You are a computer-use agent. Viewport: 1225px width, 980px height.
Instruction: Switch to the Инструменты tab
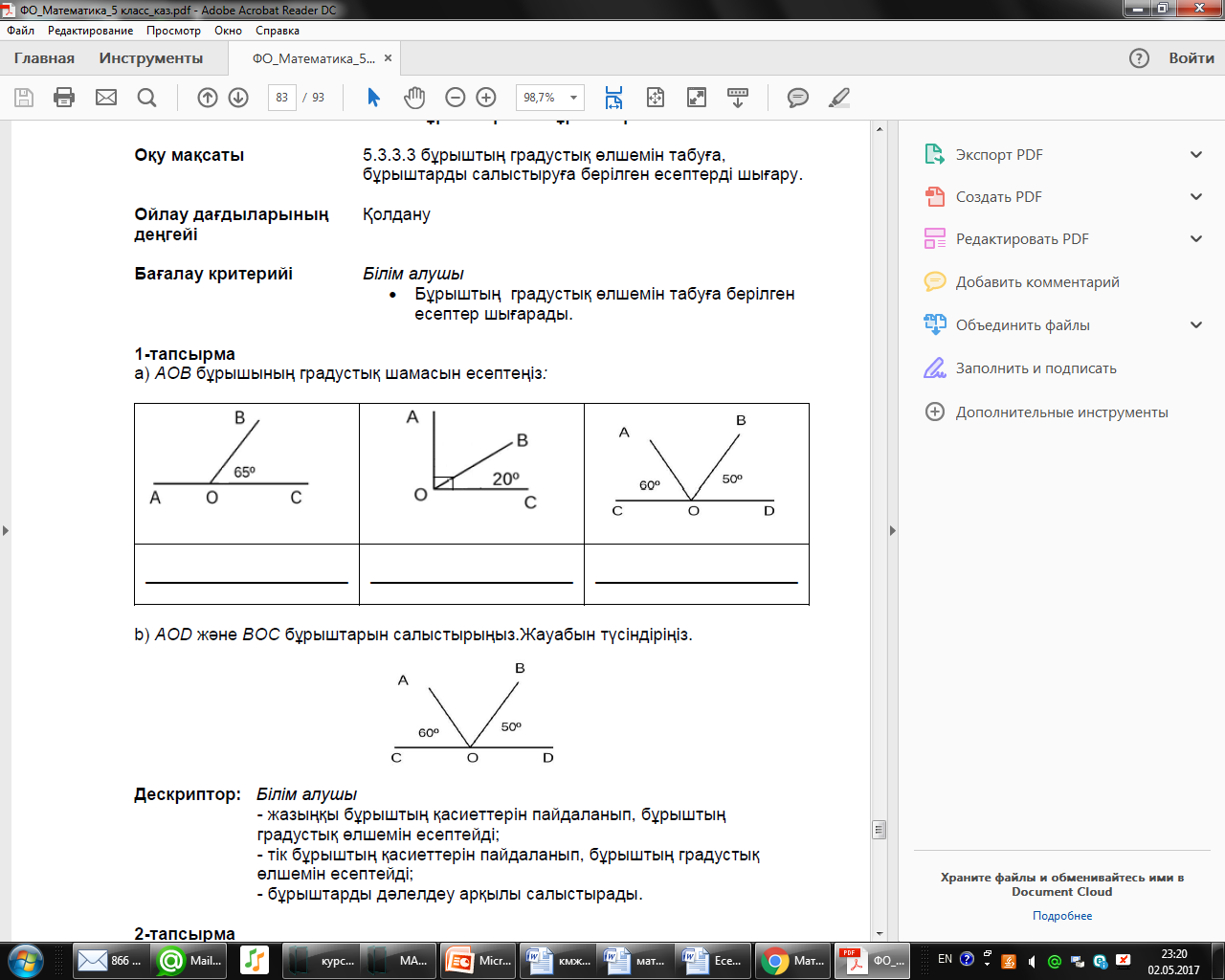(x=151, y=58)
